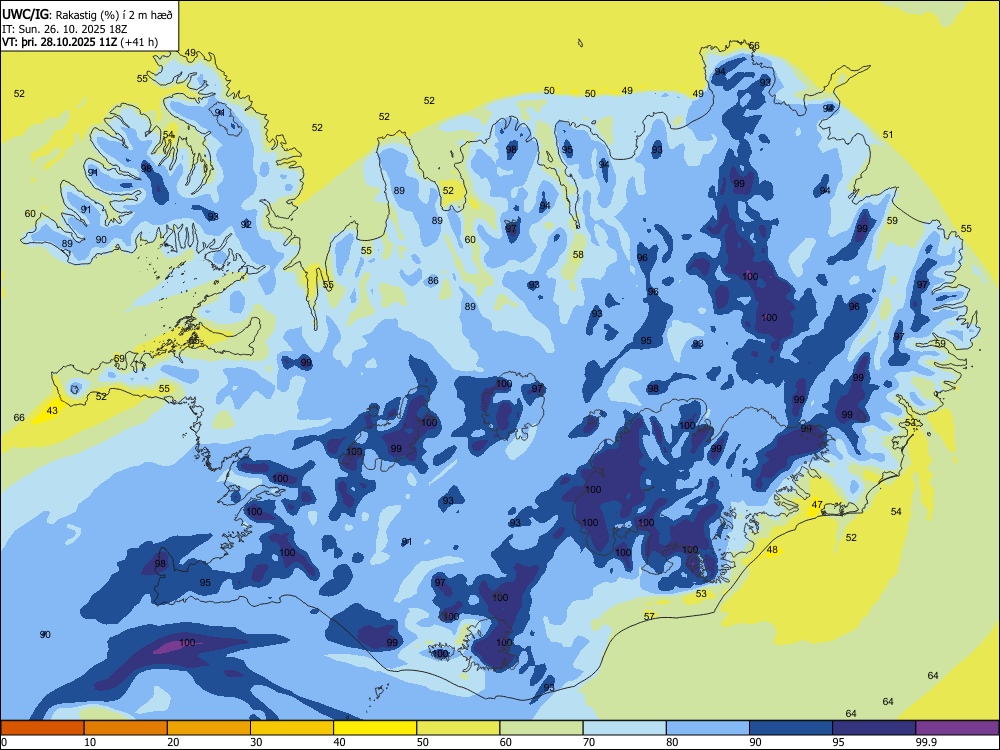Select the dark blue 90–95 legend swatch
Viewport: 1000px width, 750px height.
tap(791, 728)
